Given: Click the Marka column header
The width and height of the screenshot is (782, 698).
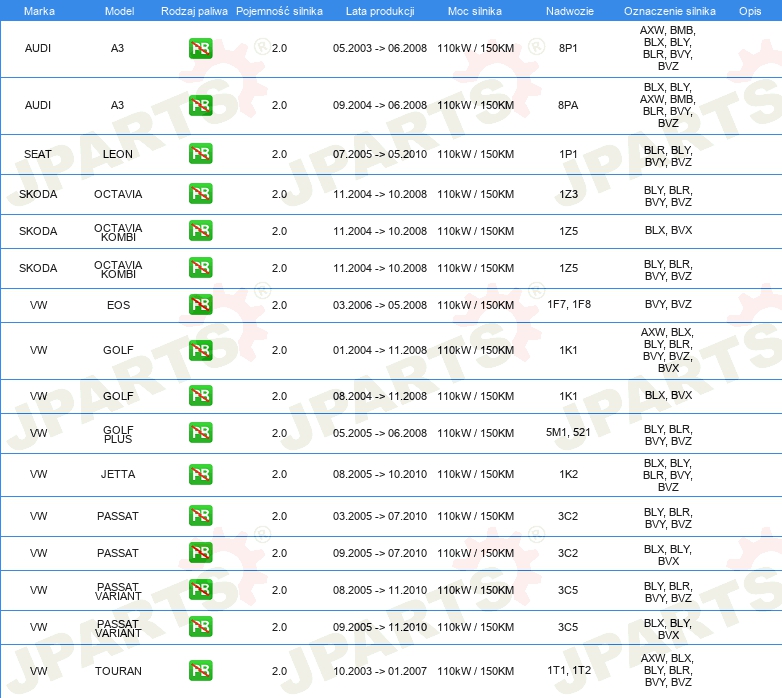Looking at the screenshot, I should pyautogui.click(x=38, y=9).
